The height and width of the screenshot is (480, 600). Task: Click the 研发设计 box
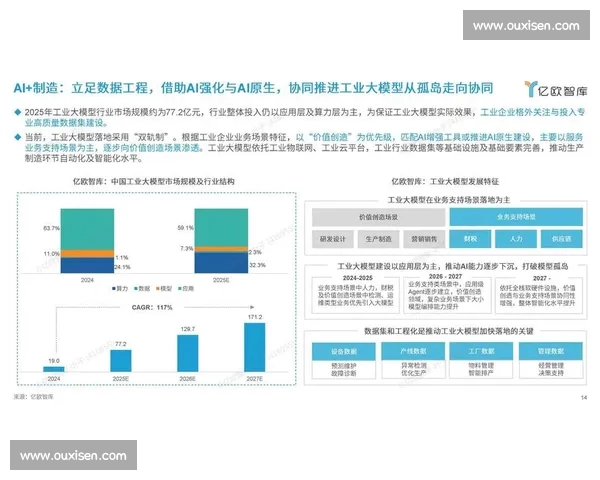tap(333, 239)
